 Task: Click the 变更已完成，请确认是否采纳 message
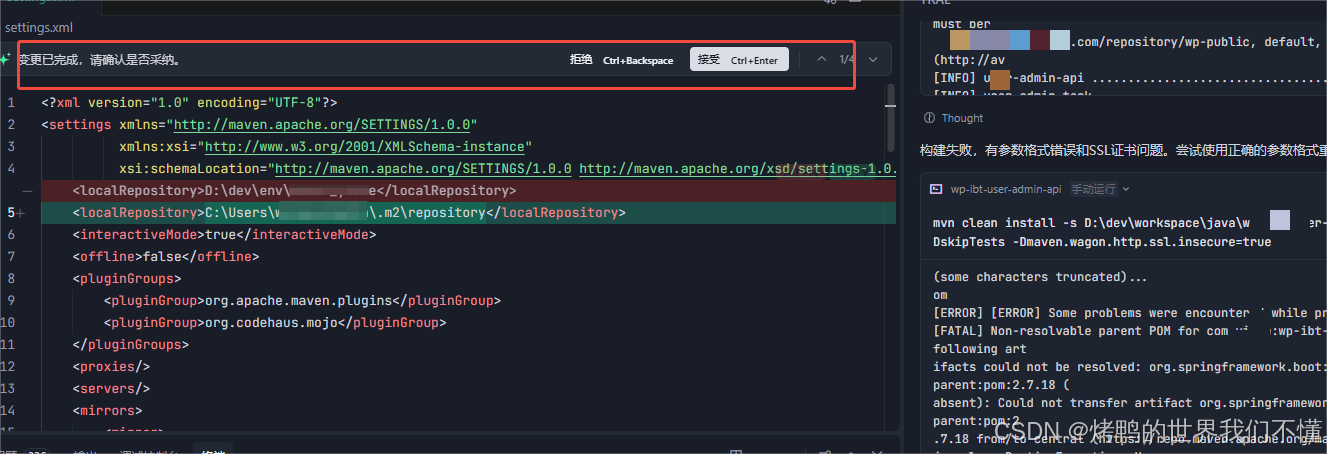click(x=100, y=60)
